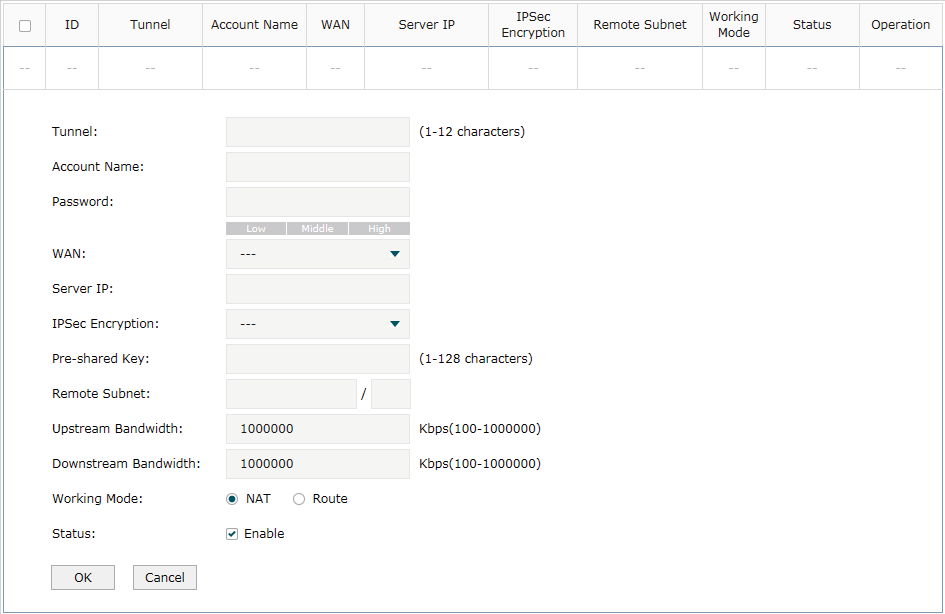Click the password strength indicator bar
The width and height of the screenshot is (945, 614).
[x=318, y=228]
